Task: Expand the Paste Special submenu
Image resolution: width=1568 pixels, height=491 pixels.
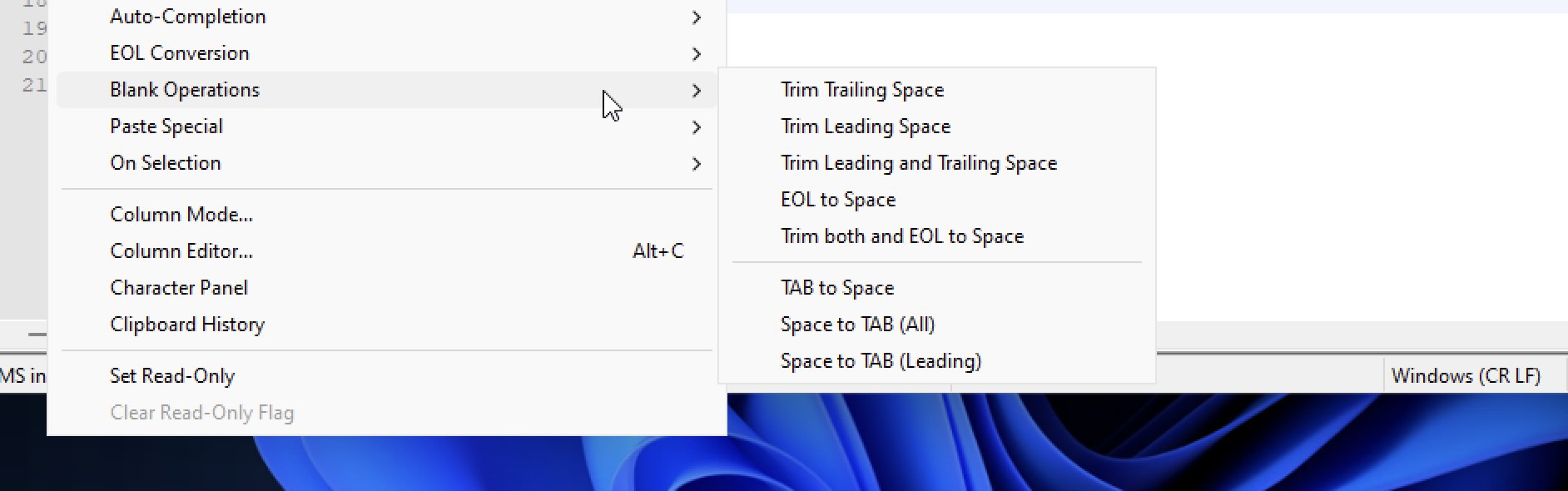Action: [x=166, y=126]
